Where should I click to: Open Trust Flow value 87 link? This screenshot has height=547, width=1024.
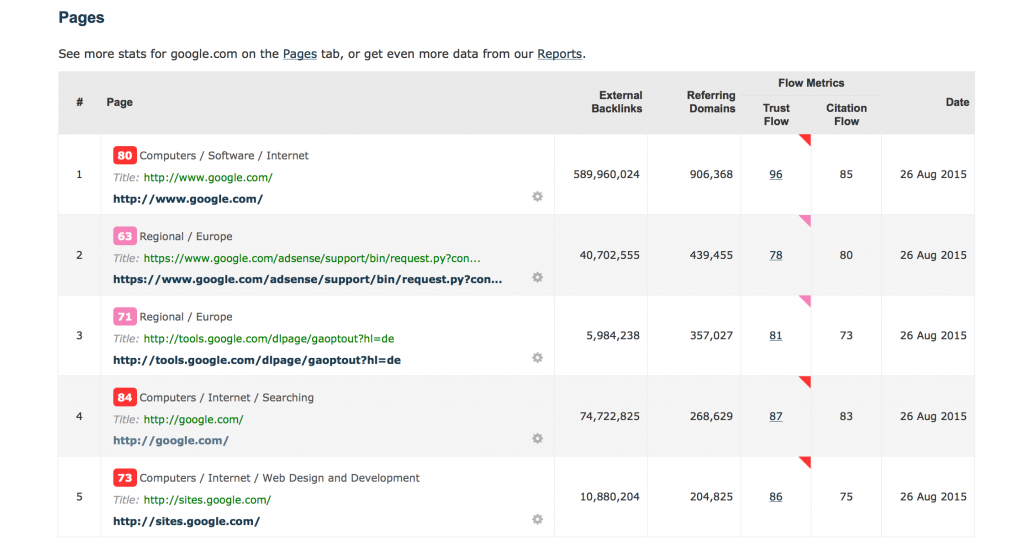click(776, 416)
